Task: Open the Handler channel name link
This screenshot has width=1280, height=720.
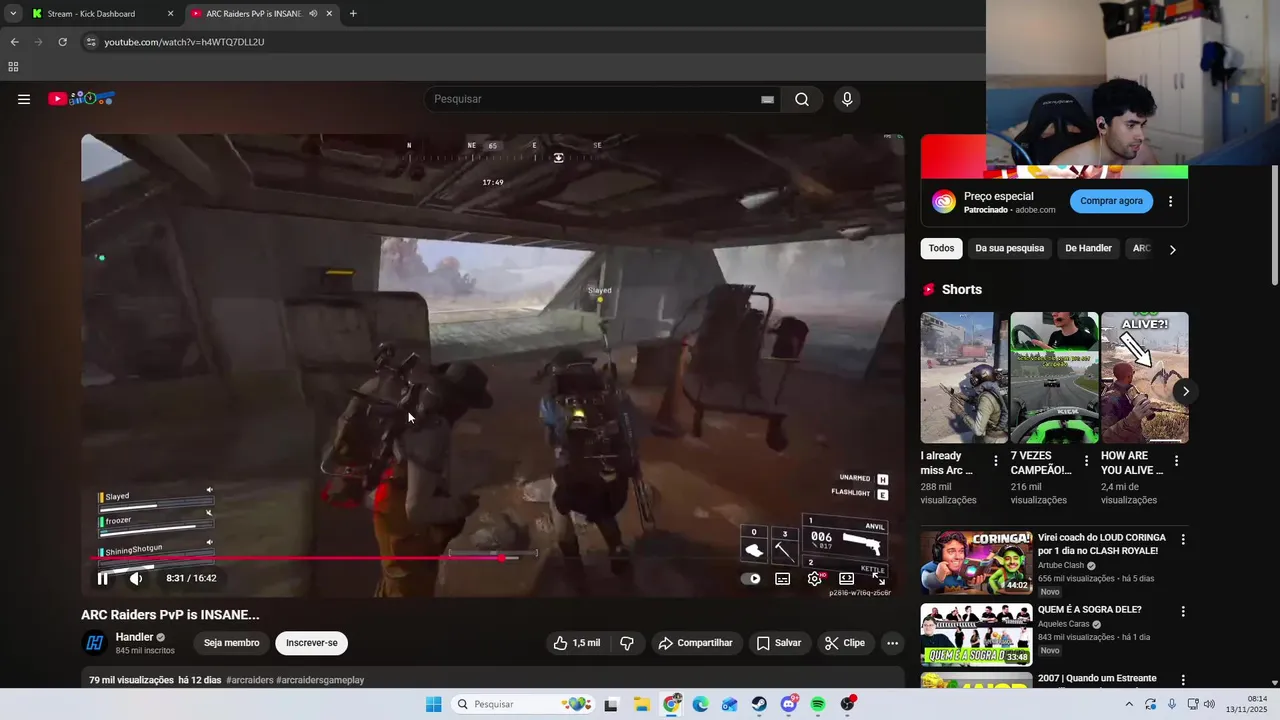Action: click(135, 637)
